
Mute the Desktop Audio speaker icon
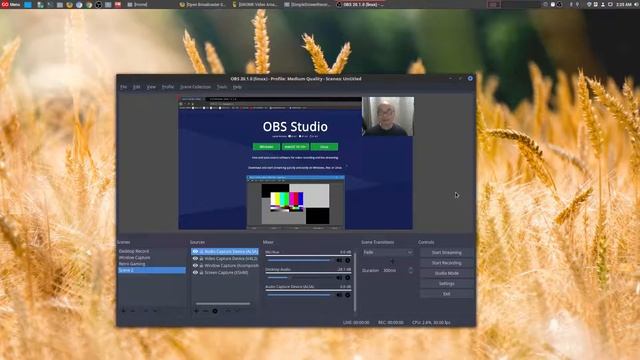pyautogui.click(x=339, y=278)
